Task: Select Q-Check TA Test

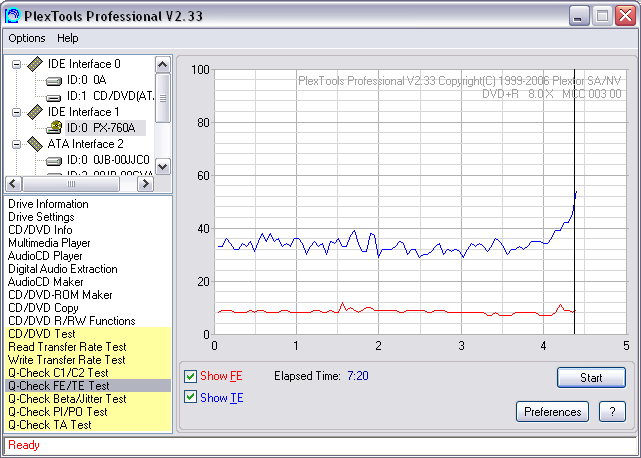Action: pos(88,425)
